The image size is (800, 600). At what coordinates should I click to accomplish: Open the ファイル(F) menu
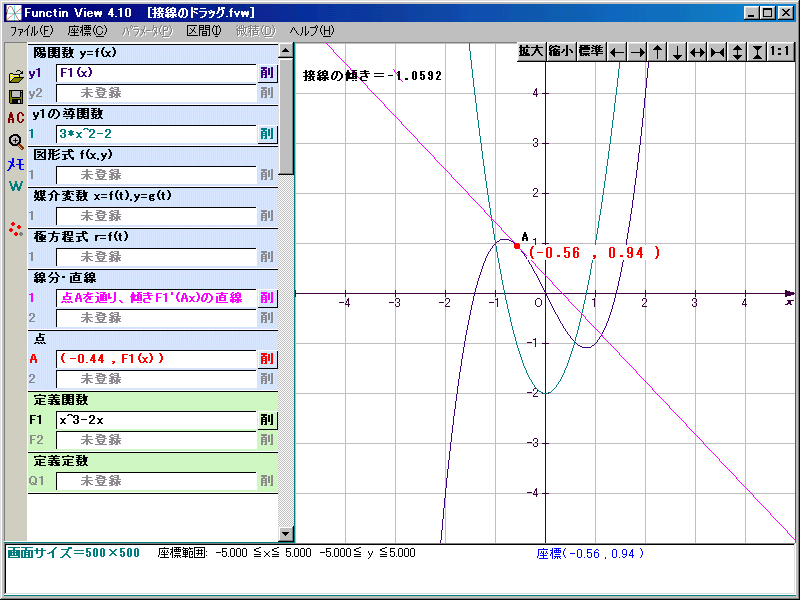click(x=31, y=31)
